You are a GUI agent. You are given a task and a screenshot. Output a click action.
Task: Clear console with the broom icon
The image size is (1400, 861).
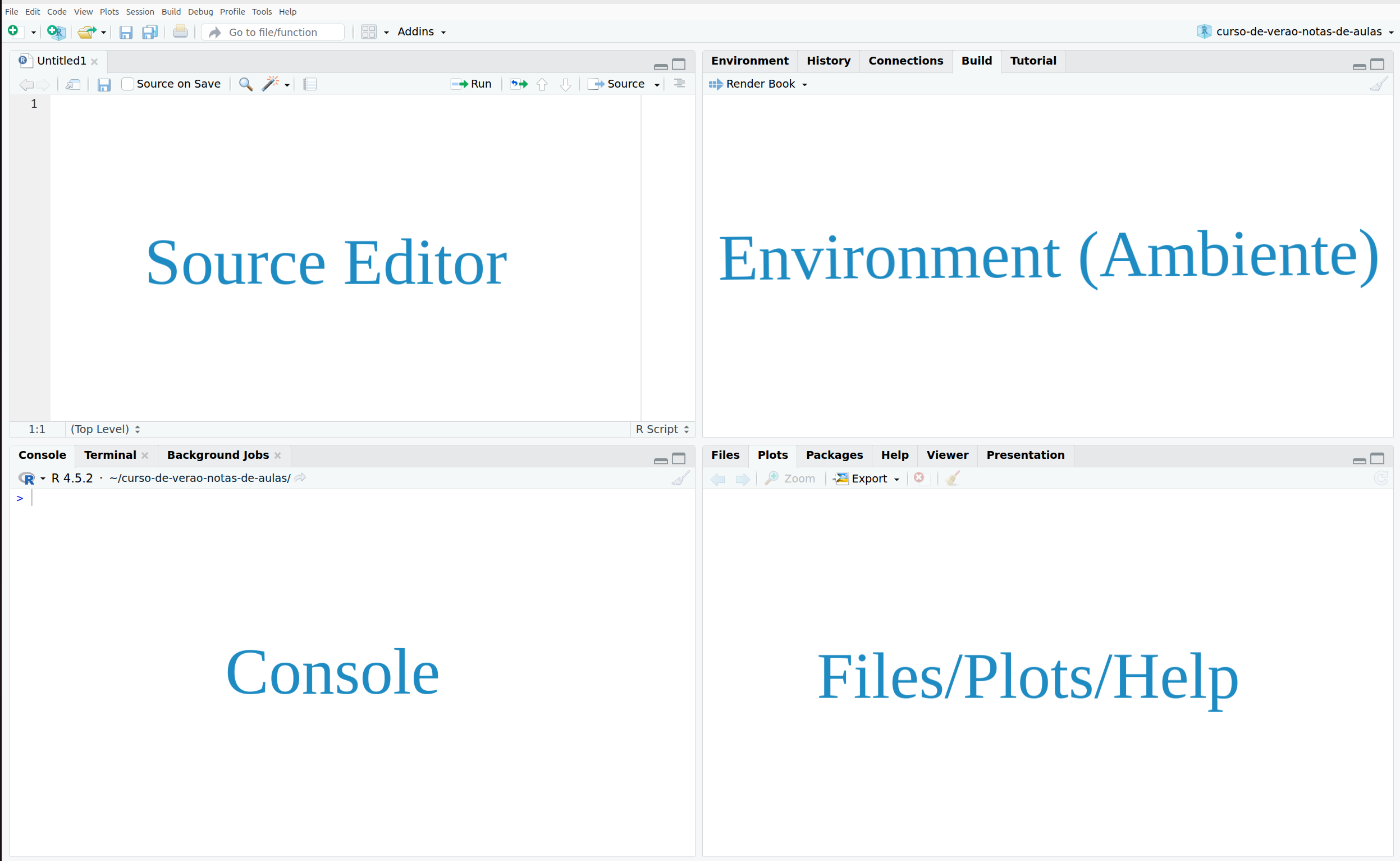pos(680,478)
